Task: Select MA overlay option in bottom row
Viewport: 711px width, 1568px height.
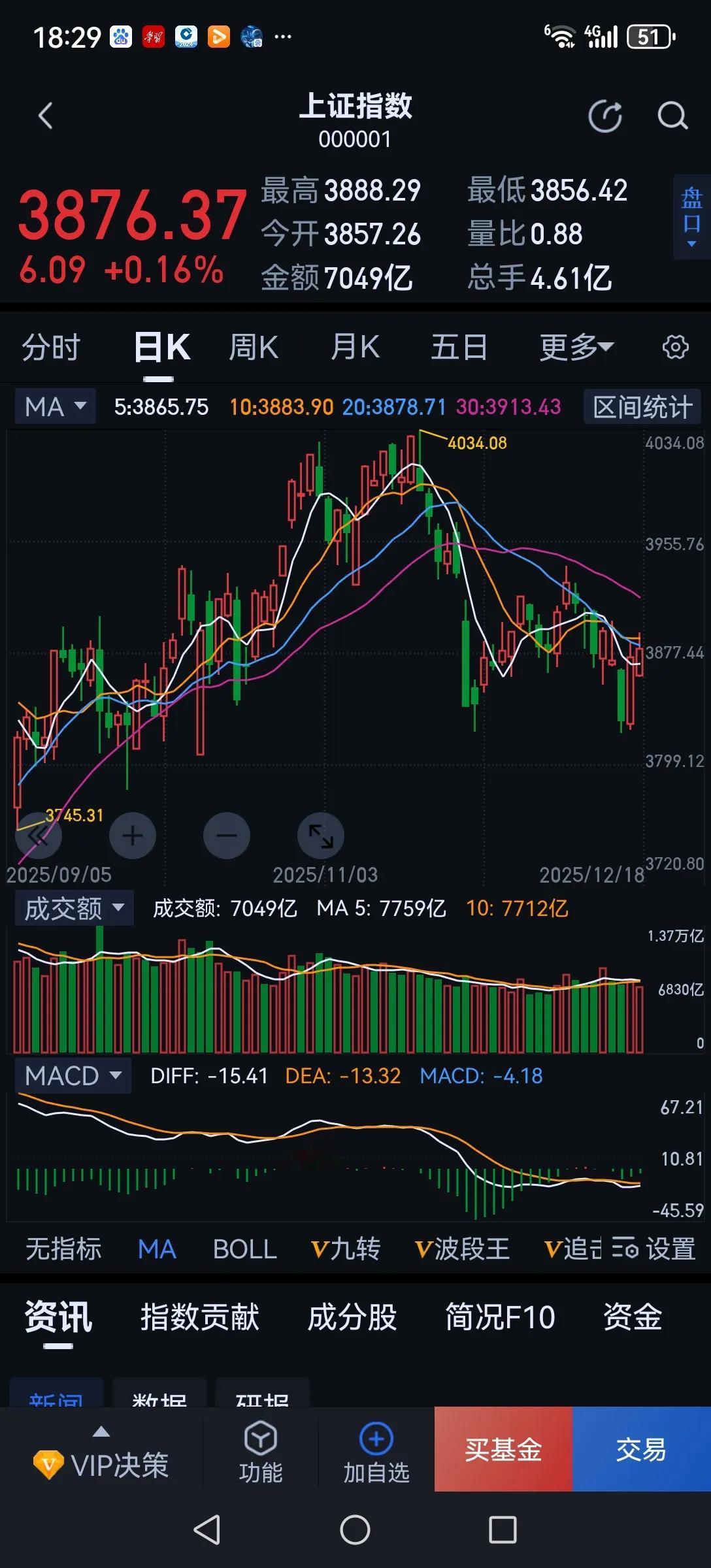Action: 157,1249
